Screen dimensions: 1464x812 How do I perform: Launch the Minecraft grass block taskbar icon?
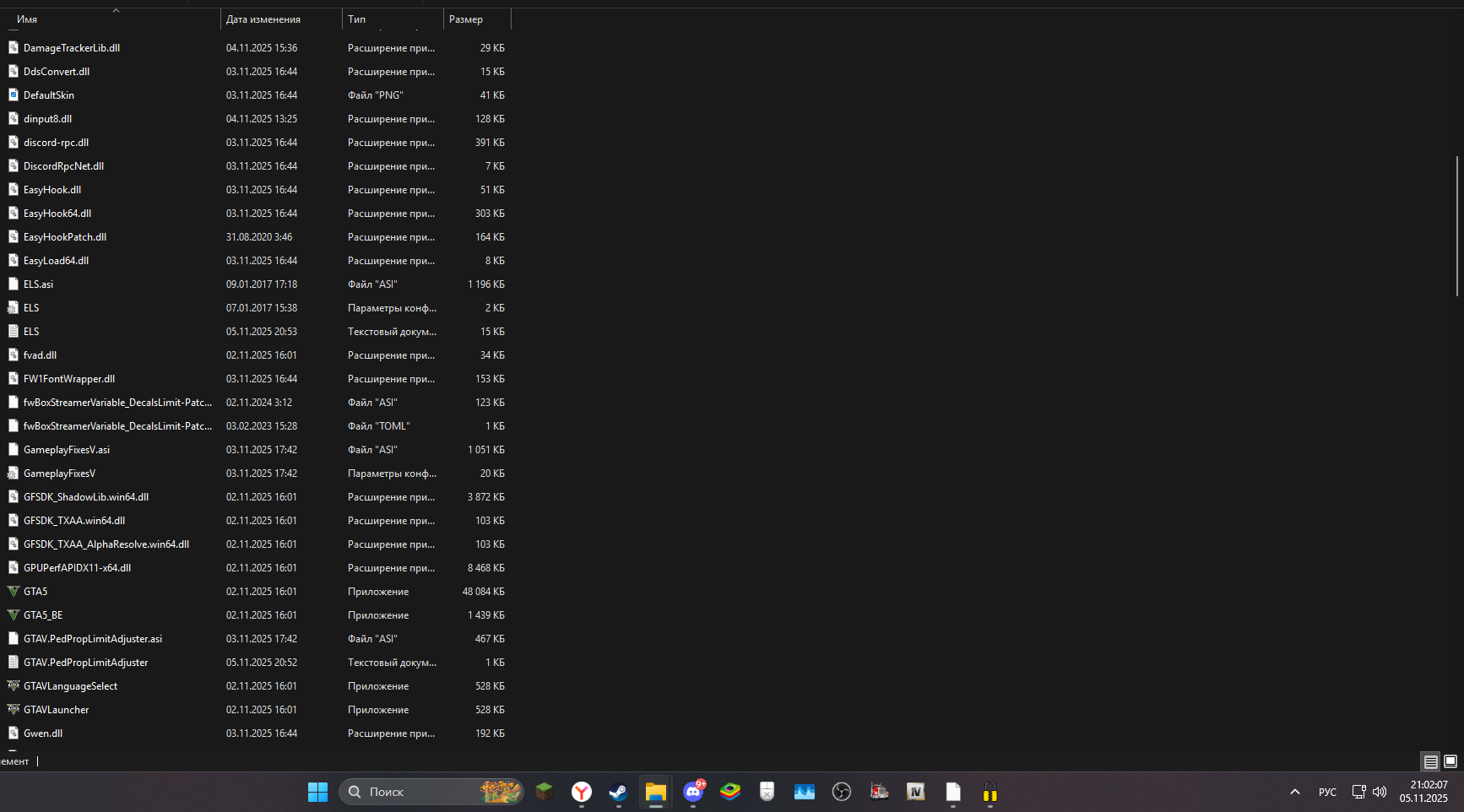click(x=545, y=792)
